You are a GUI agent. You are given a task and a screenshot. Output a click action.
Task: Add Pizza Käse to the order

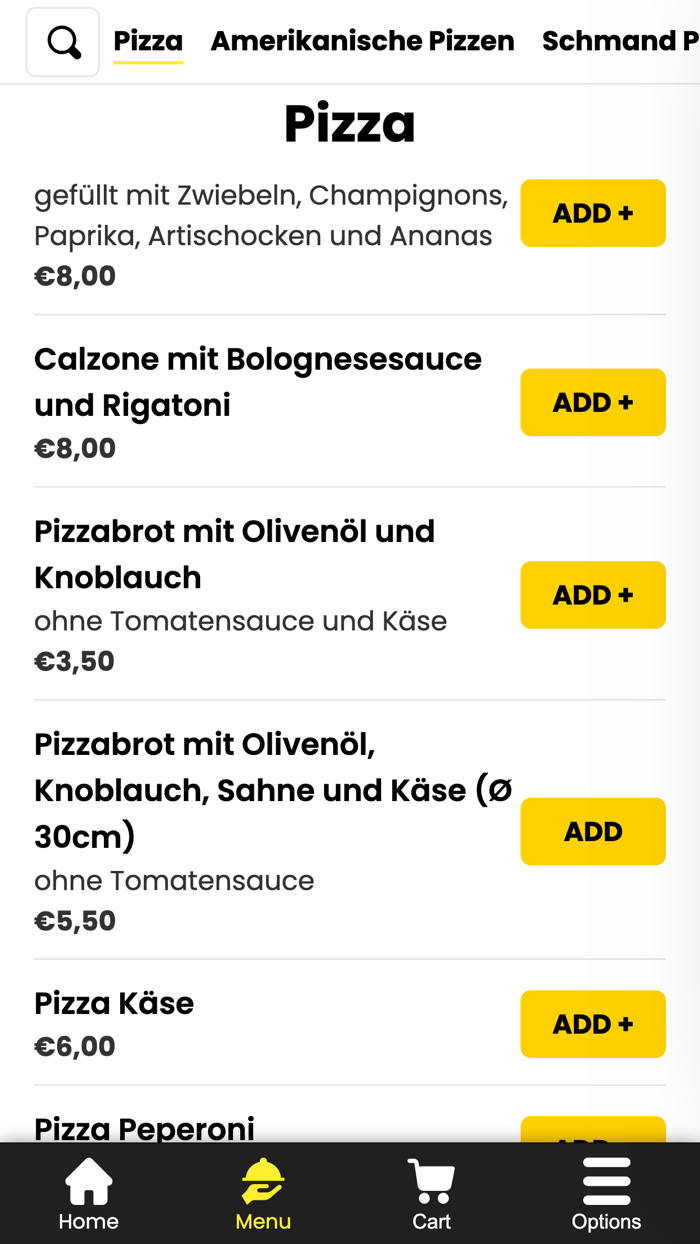pyautogui.click(x=593, y=1024)
